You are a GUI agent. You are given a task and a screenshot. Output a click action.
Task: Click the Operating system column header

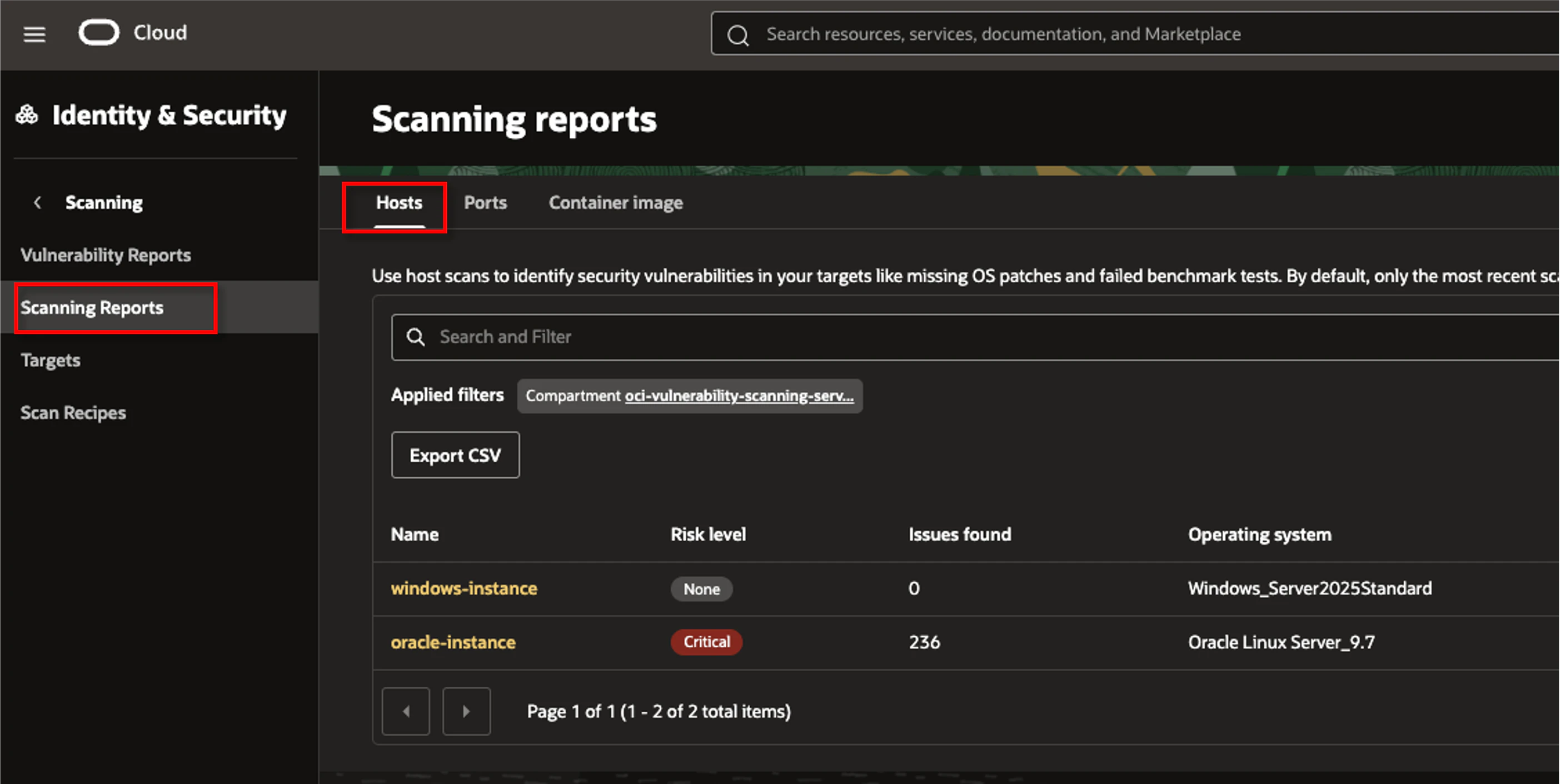1260,535
